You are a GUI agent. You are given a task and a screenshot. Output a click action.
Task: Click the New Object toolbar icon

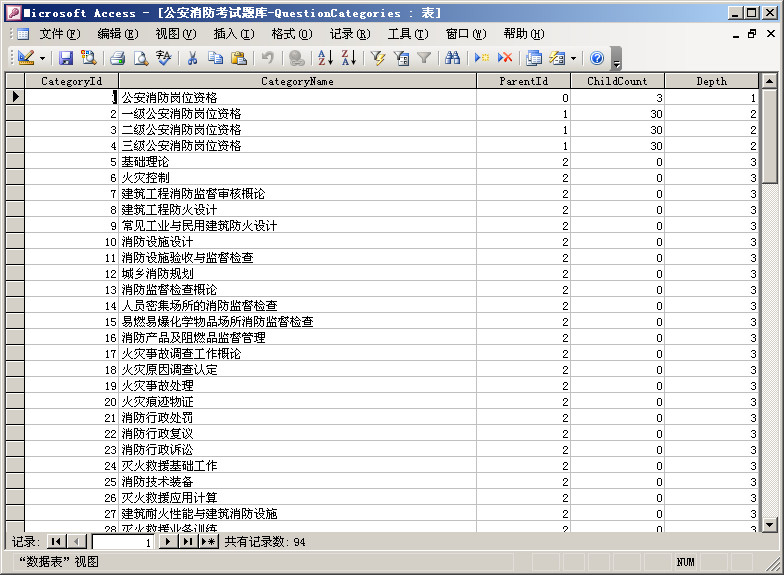click(557, 58)
